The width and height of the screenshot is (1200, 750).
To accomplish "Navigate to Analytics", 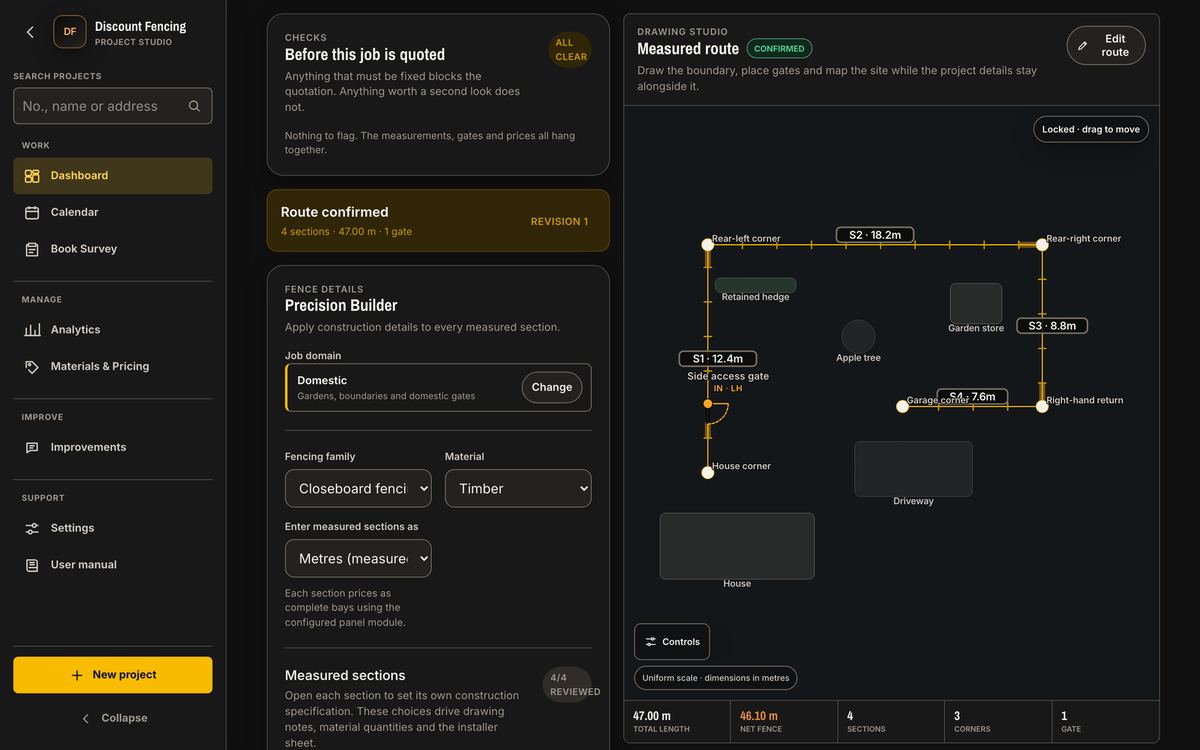I will (x=113, y=330).
